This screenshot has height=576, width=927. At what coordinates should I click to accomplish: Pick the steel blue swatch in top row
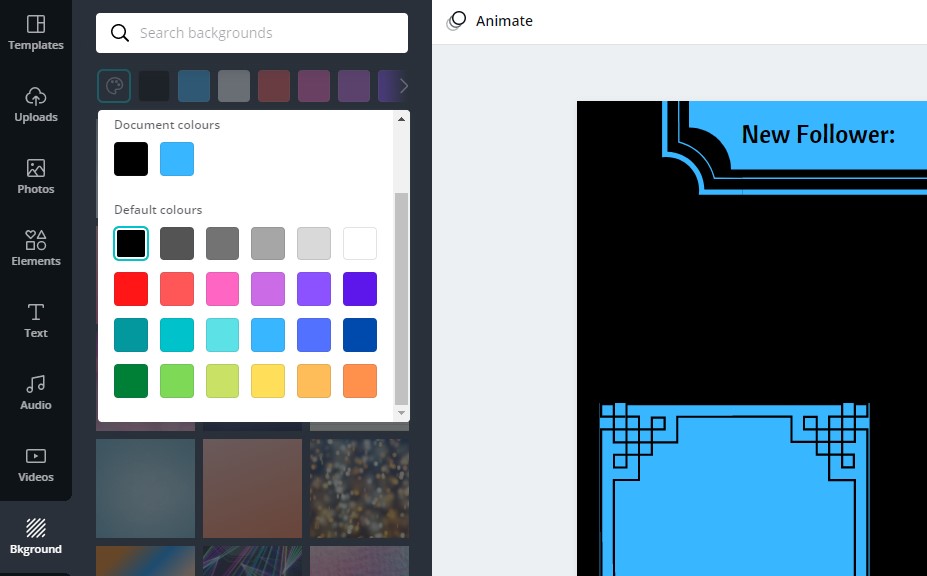coord(194,86)
